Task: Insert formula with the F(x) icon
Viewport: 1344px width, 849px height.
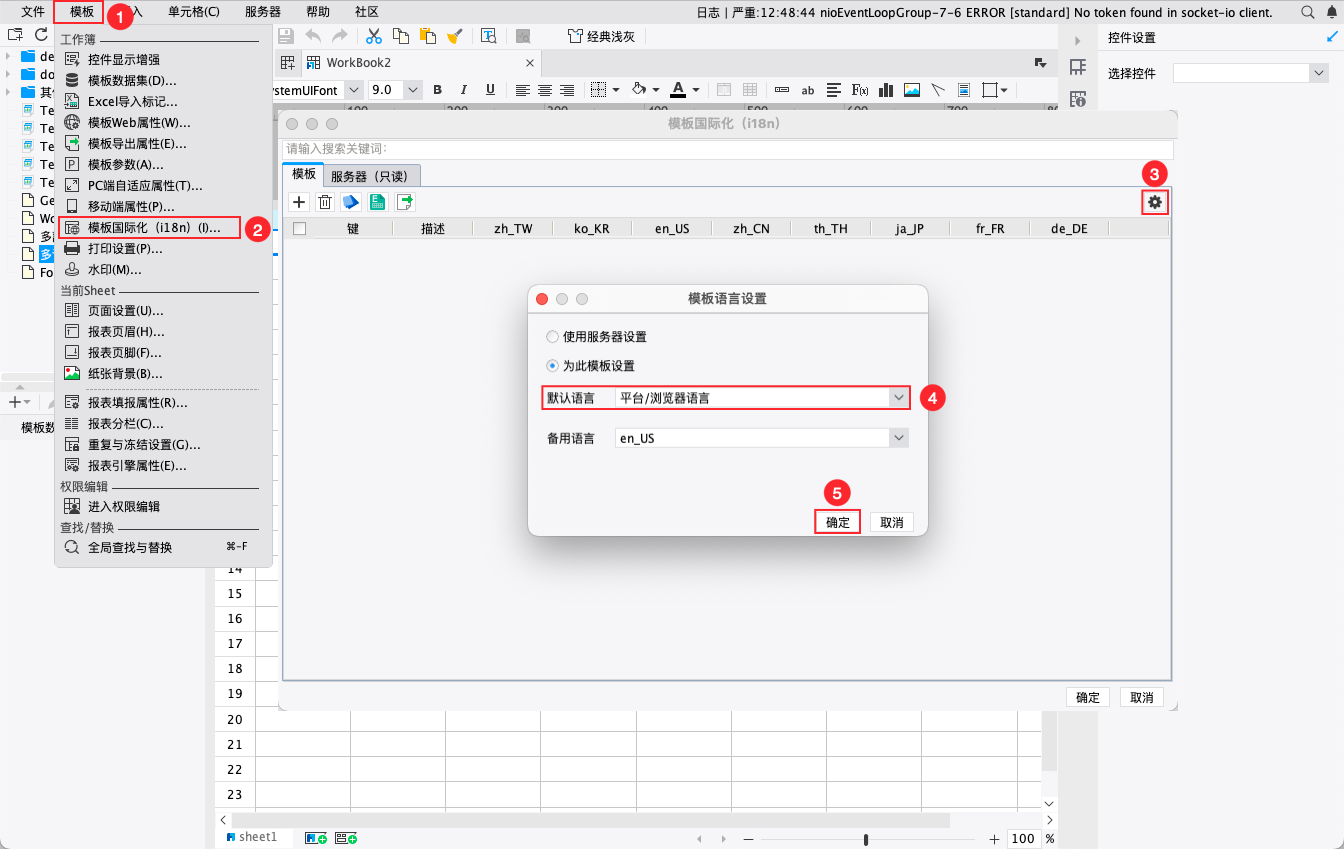Action: (x=860, y=90)
